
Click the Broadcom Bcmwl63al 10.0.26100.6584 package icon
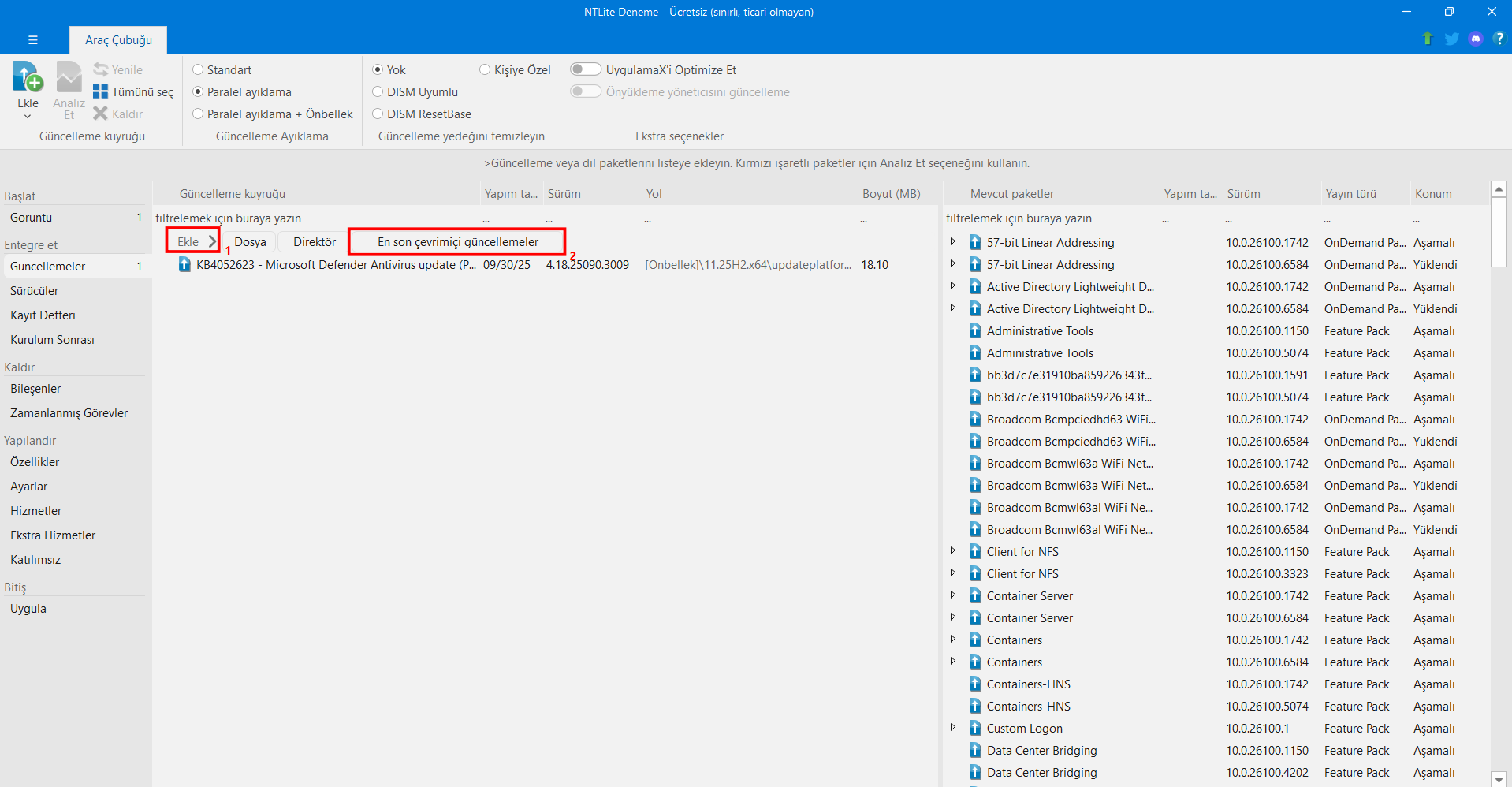[975, 530]
